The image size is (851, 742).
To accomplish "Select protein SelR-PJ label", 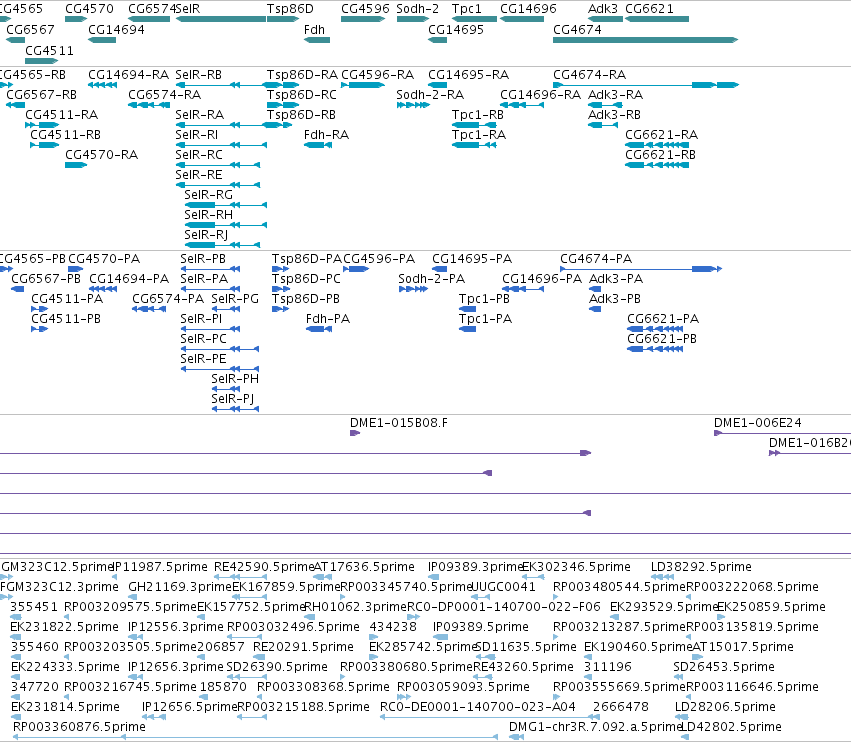I will point(233,399).
